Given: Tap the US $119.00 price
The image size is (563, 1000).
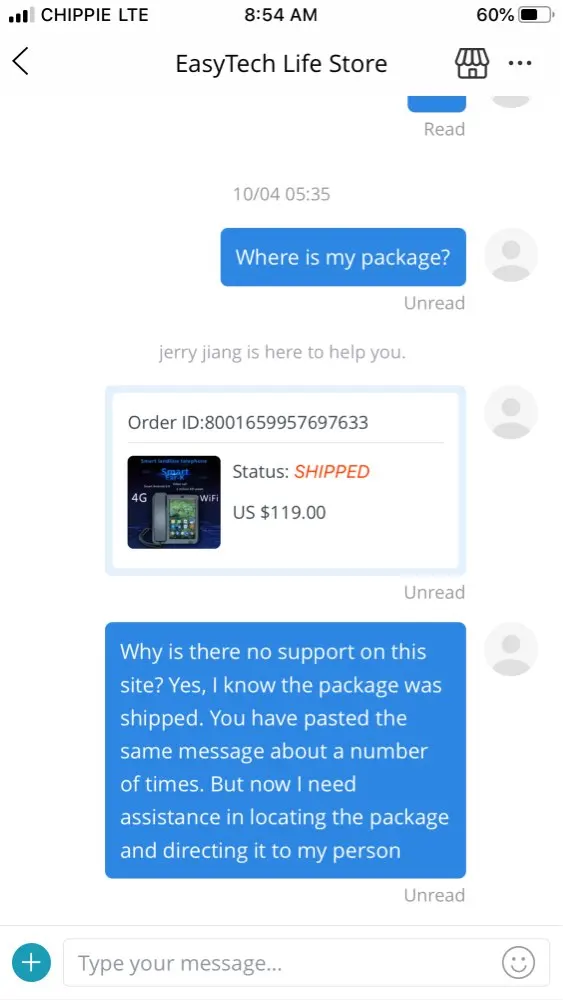Looking at the screenshot, I should pos(279,512).
